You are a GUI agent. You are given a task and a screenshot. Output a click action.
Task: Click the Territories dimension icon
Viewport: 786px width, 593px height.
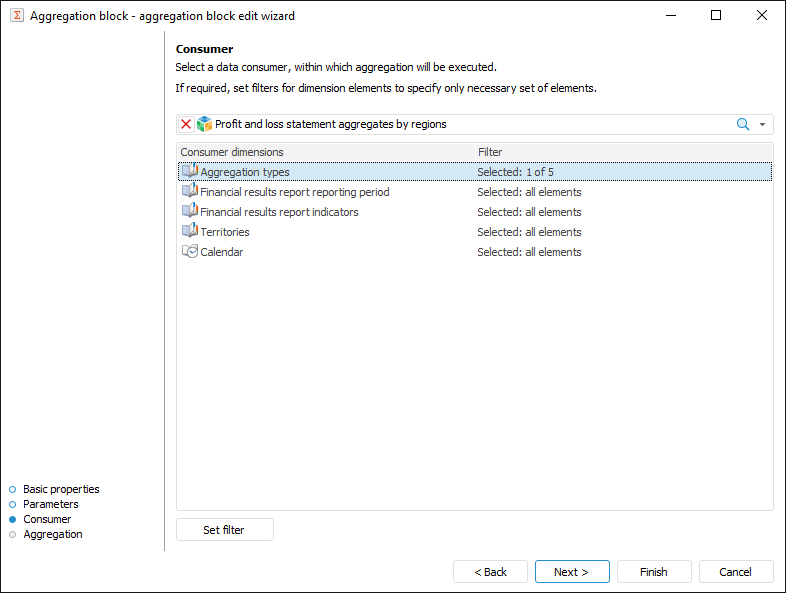point(190,232)
